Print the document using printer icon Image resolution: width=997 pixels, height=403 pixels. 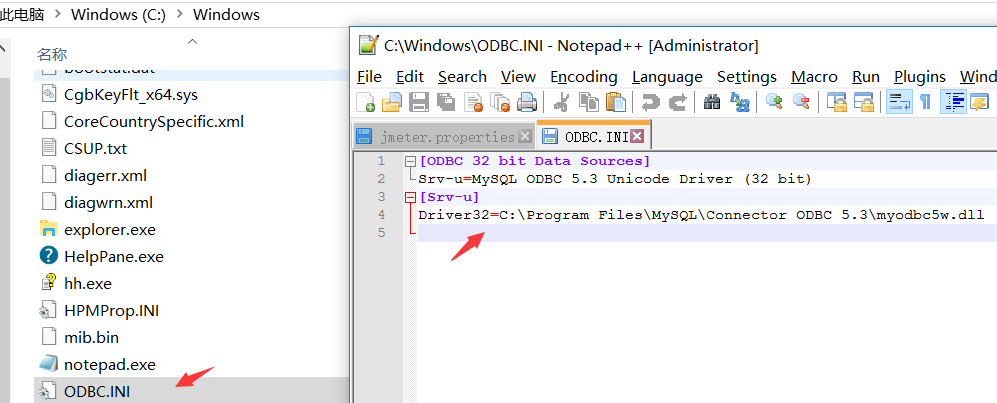coord(528,101)
